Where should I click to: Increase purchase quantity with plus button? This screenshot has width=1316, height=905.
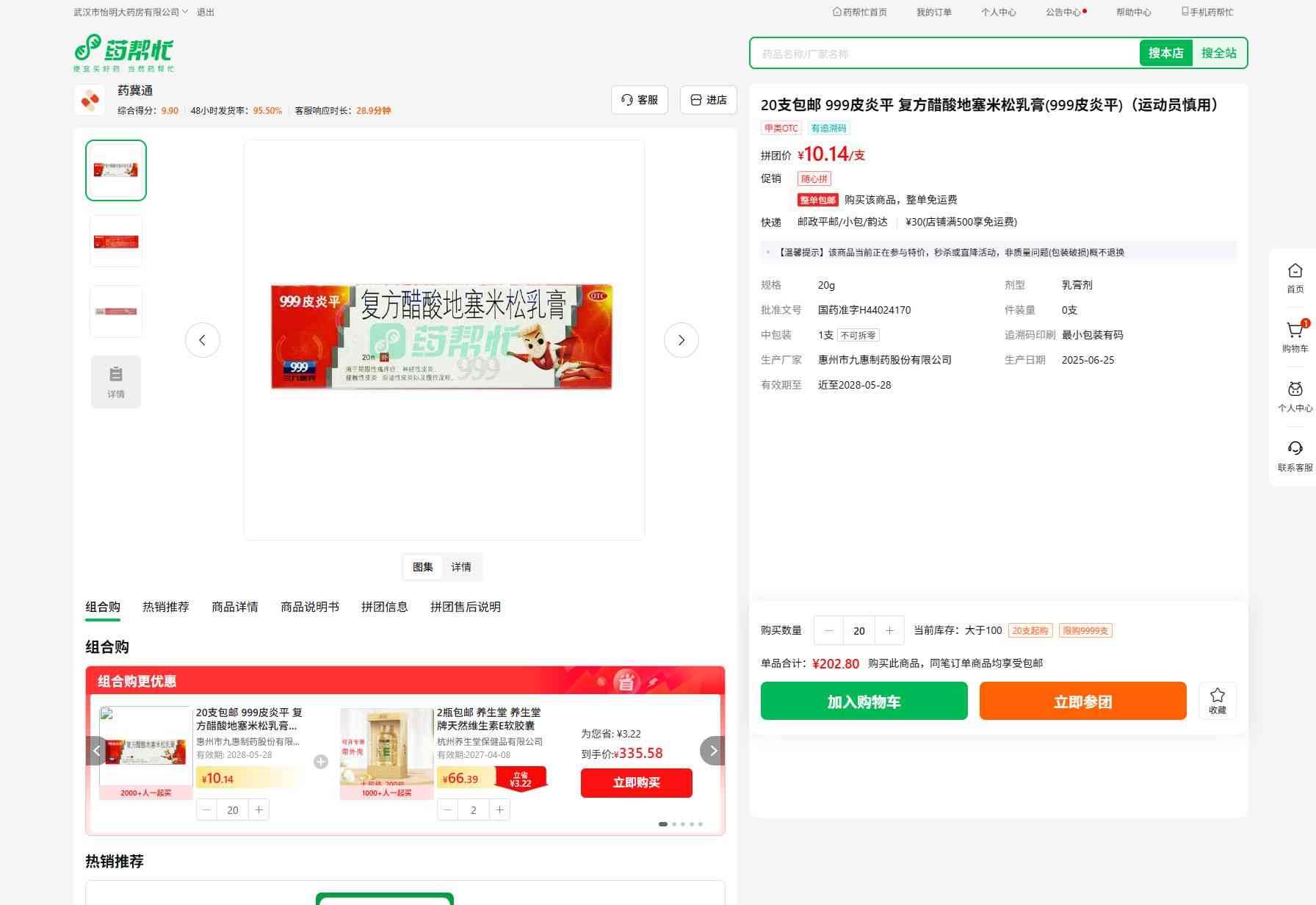pos(889,630)
